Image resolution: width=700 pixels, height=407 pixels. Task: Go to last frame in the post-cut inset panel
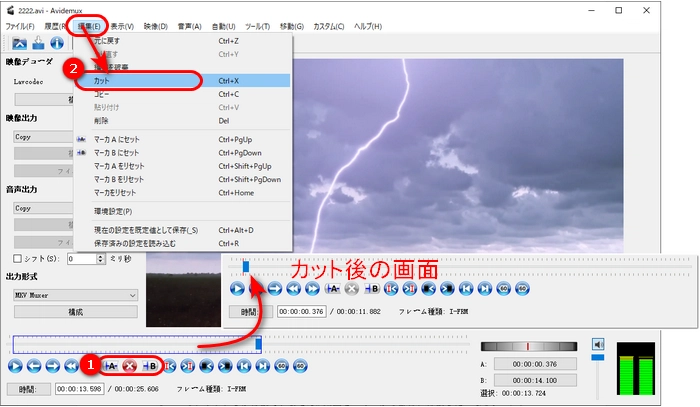485,289
